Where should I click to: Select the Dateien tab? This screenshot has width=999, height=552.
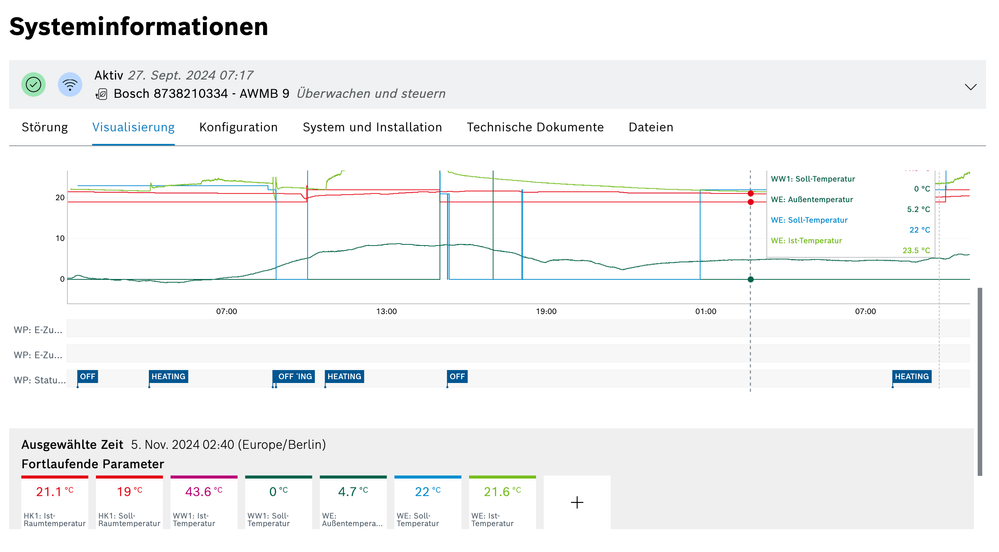pos(650,127)
